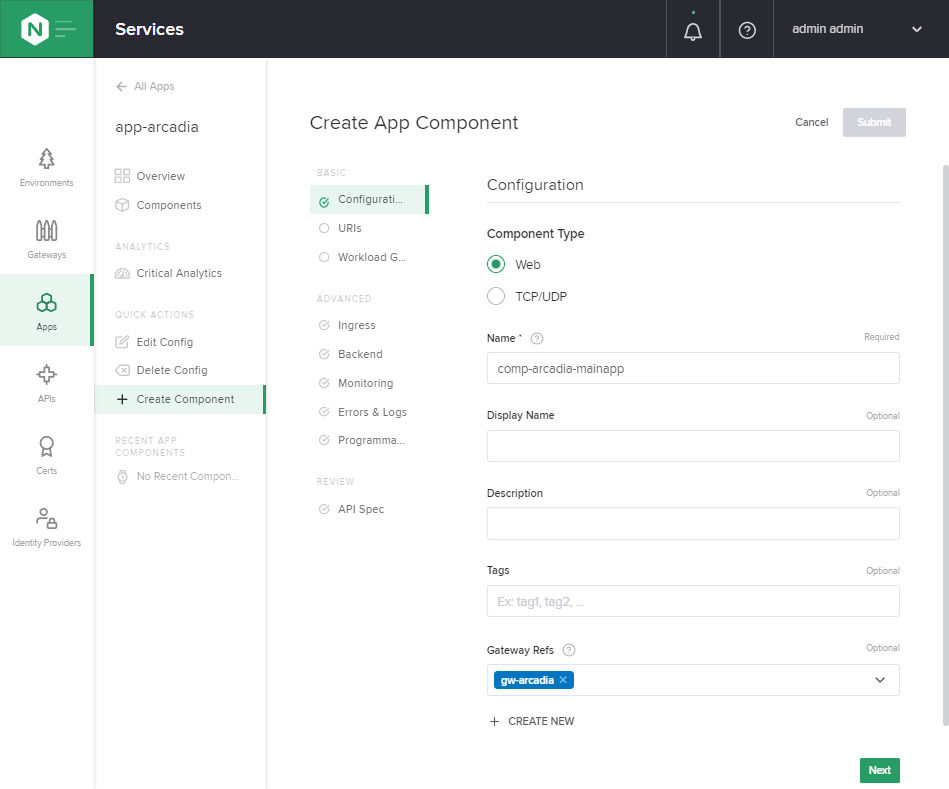Click the Ingress checkmark status icon
The image size is (949, 789).
(324, 325)
